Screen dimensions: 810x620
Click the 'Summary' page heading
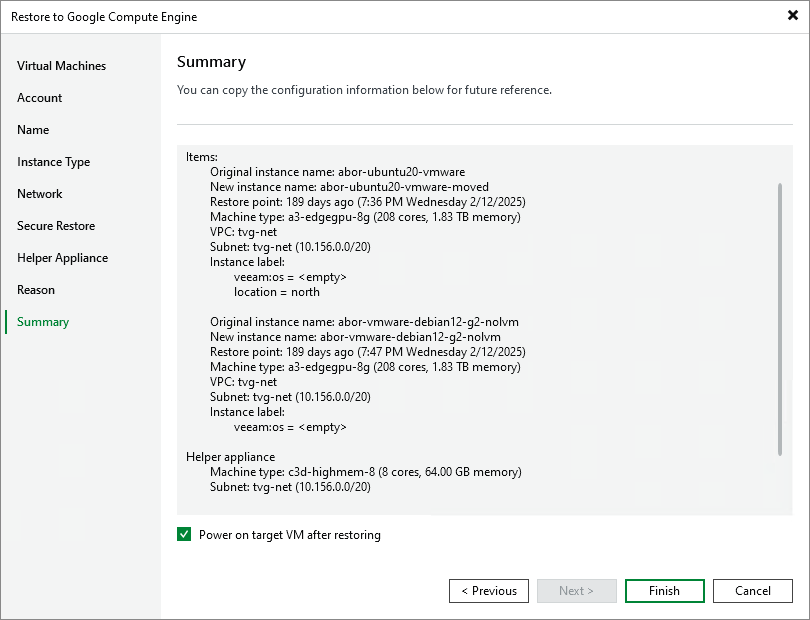[x=211, y=62]
